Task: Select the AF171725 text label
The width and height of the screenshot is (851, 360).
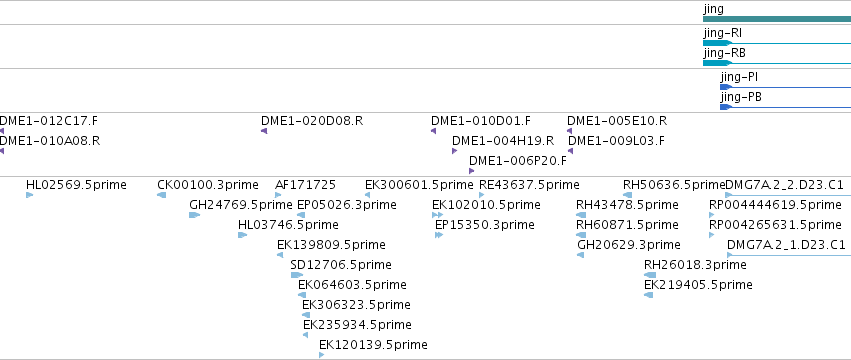Action: coord(306,185)
